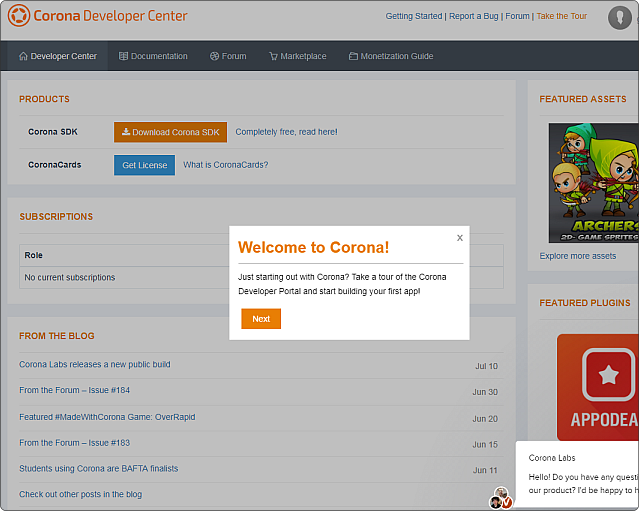Open the top-right Forum link
The image size is (639, 511).
[x=518, y=16]
